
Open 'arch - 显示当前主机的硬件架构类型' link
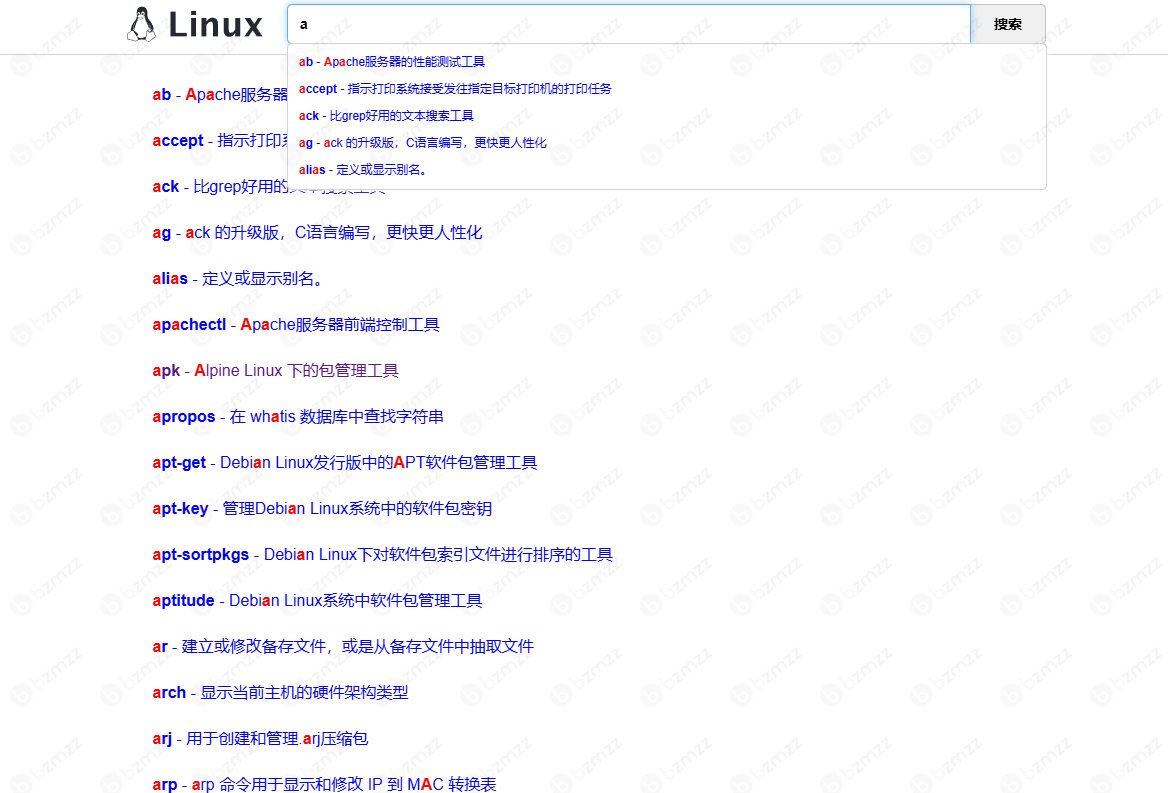280,692
